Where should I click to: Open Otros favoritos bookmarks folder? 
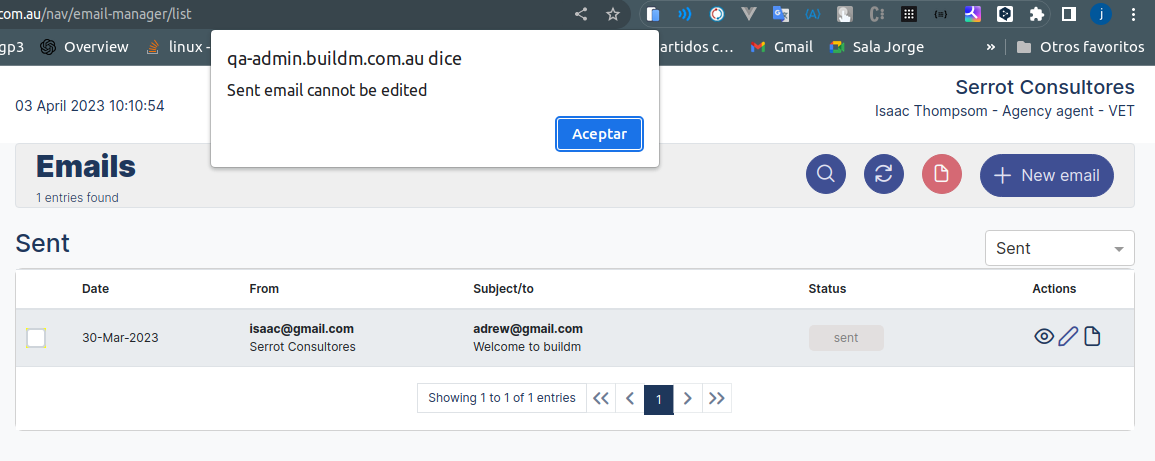pyautogui.click(x=1081, y=47)
